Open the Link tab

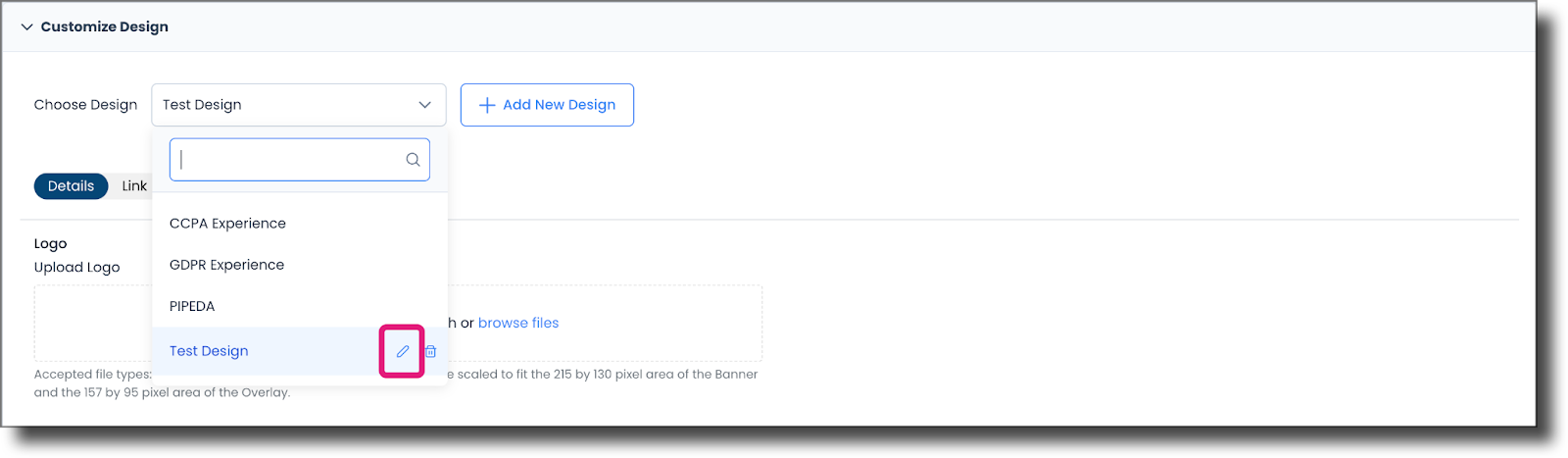click(x=134, y=186)
